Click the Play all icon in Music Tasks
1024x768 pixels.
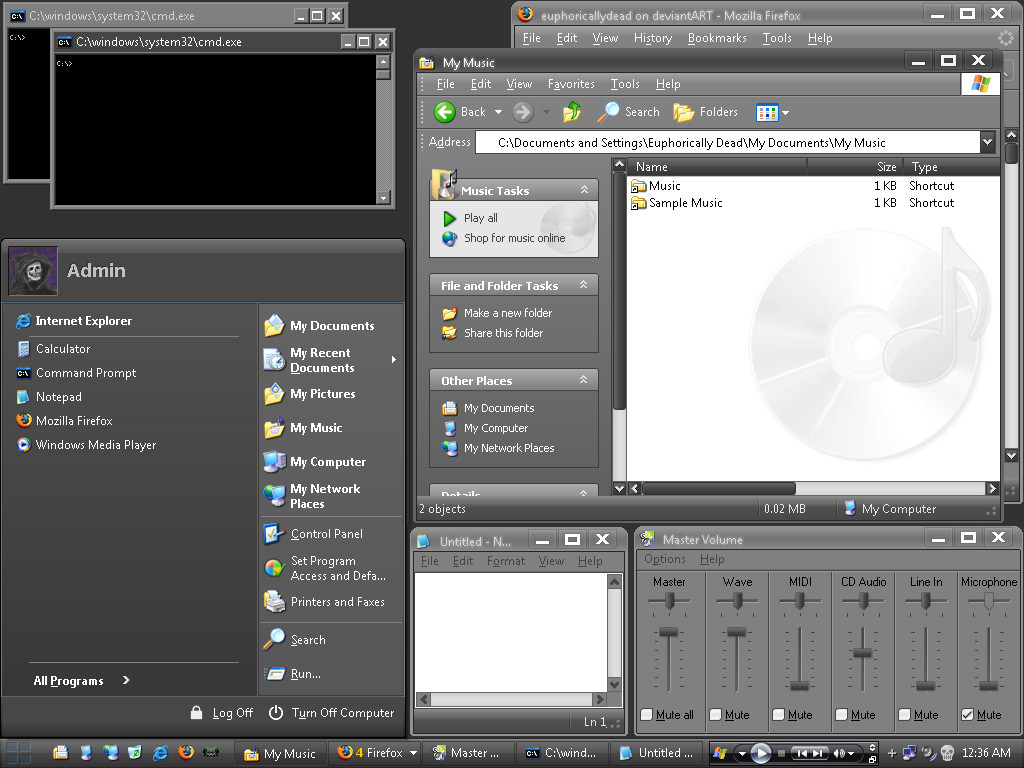click(449, 218)
